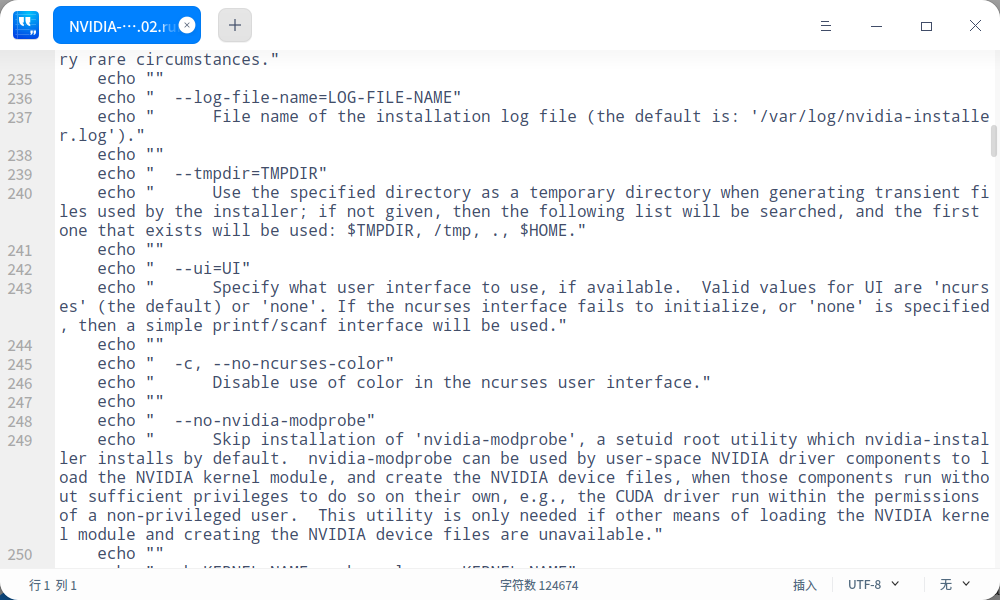This screenshot has height=600, width=1000.
Task: Open the hamburger main menu
Action: pyautogui.click(x=826, y=25)
